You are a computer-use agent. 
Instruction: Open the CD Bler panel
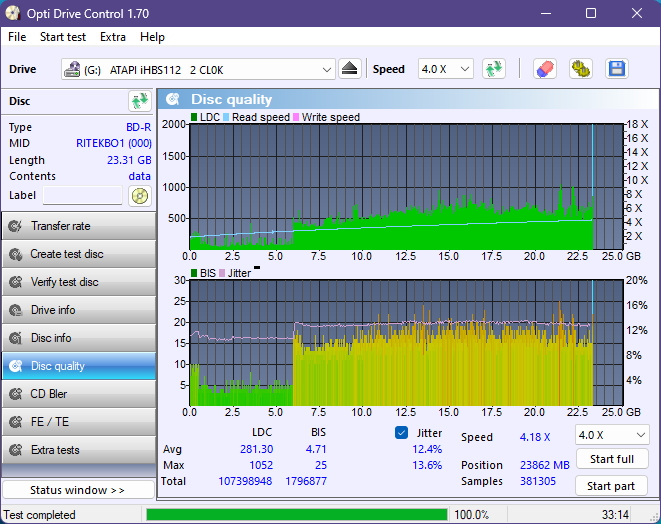click(79, 394)
